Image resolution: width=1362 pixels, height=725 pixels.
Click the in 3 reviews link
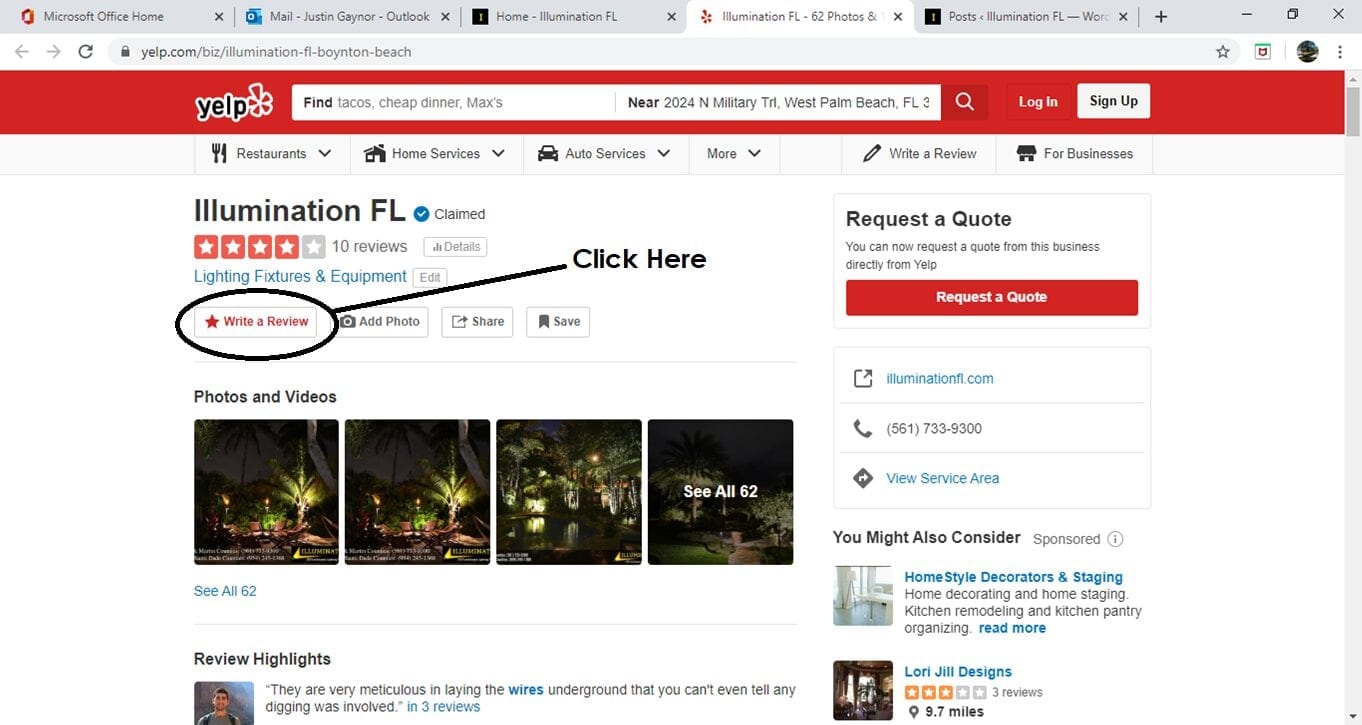pos(443,706)
